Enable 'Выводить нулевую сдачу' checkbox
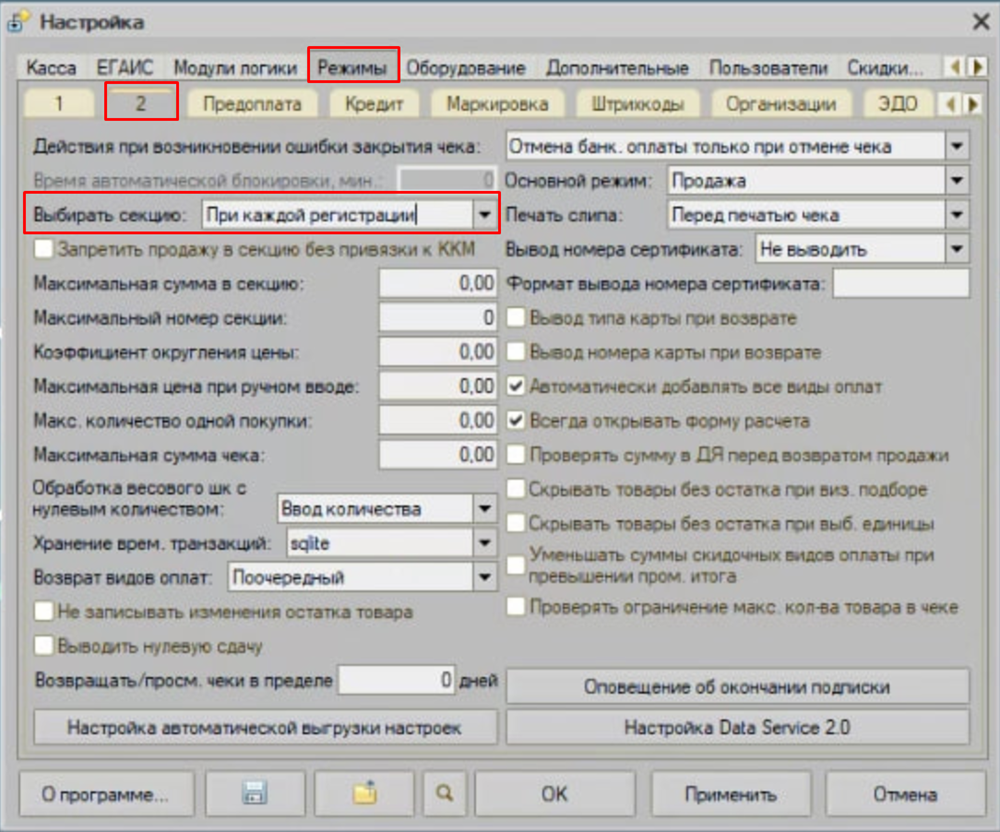 pyautogui.click(x=44, y=646)
